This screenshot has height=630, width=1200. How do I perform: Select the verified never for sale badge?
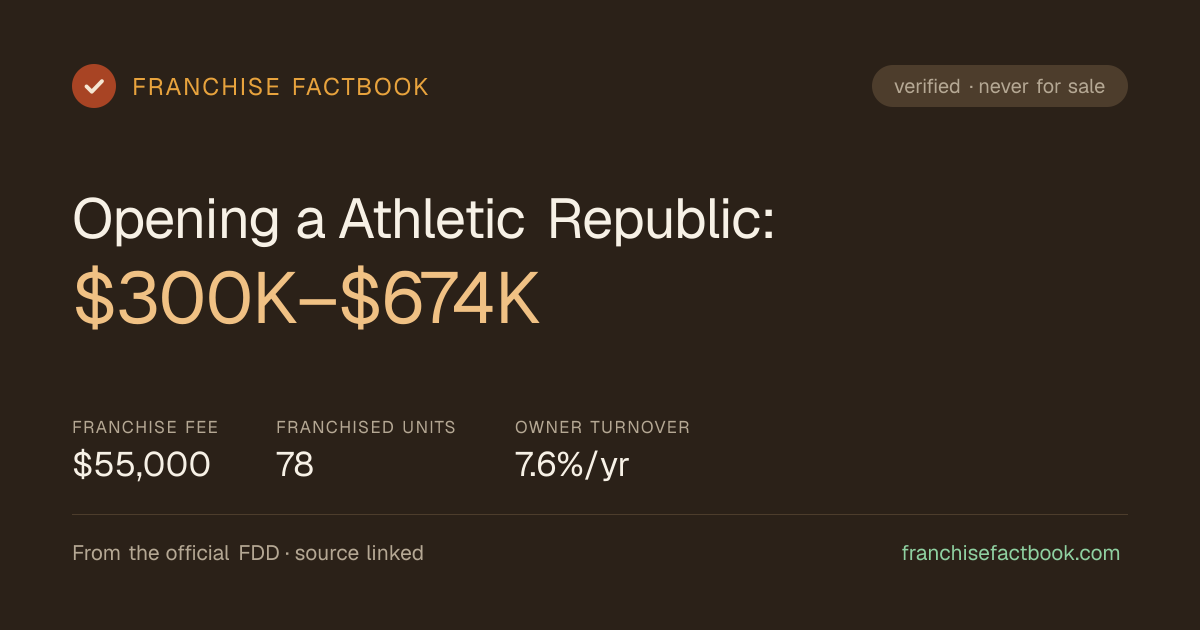[x=1000, y=86]
